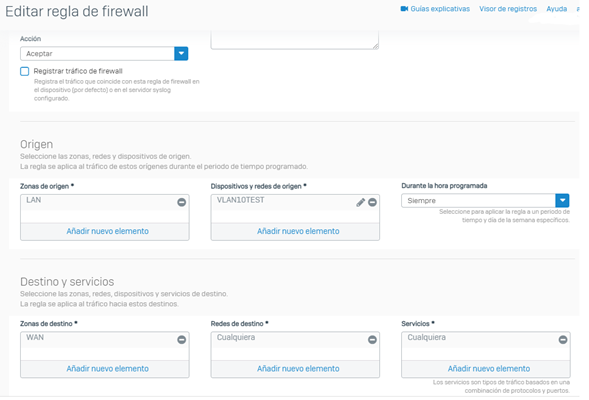Viewport: 589px width, 400px height.
Task: Click the video camera icon by Guías explicativas
Action: 404,9
